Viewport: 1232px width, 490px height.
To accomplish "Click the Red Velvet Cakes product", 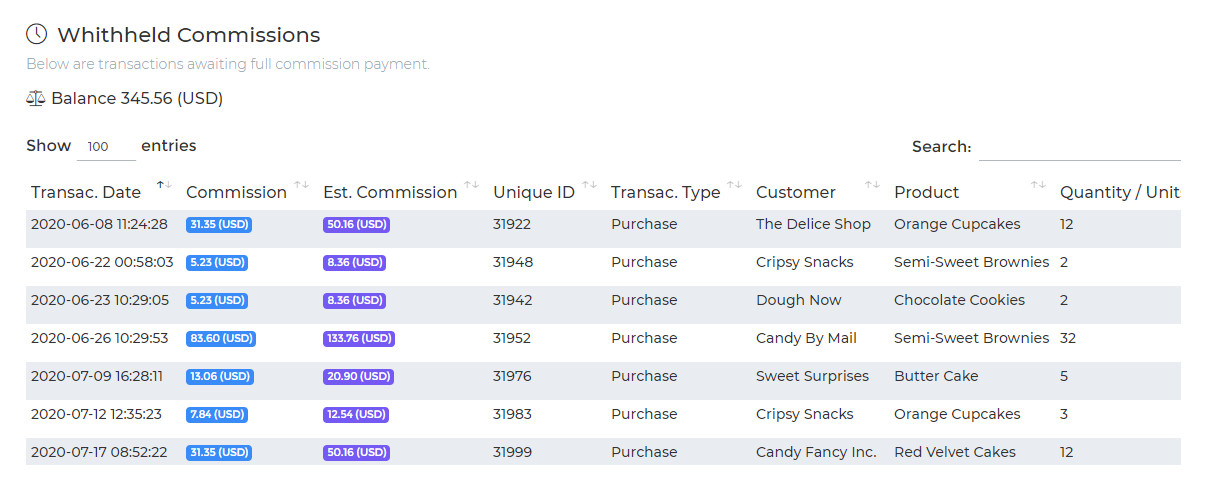I will click(x=955, y=452).
